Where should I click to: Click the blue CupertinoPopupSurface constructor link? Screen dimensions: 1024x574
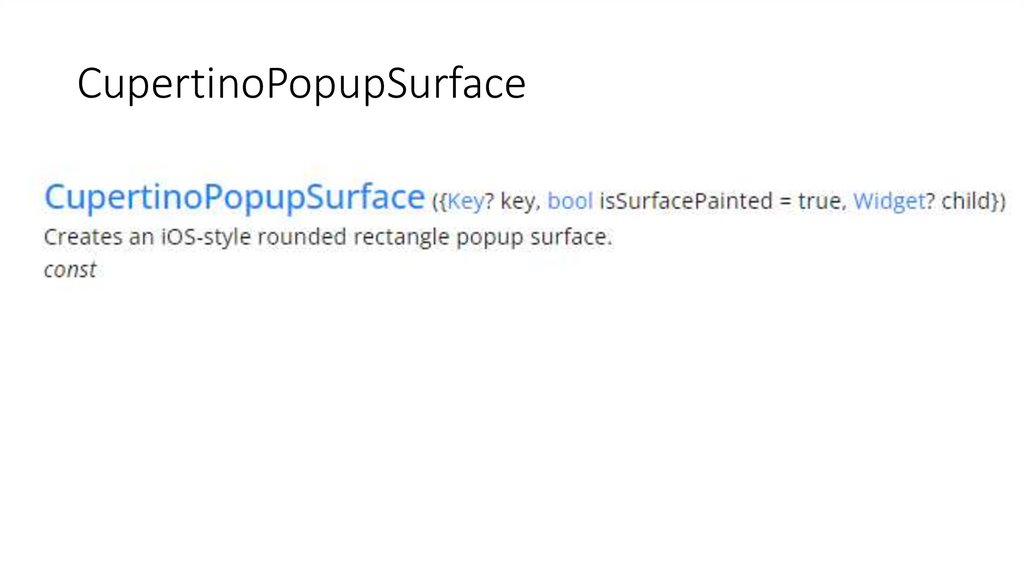(x=234, y=198)
